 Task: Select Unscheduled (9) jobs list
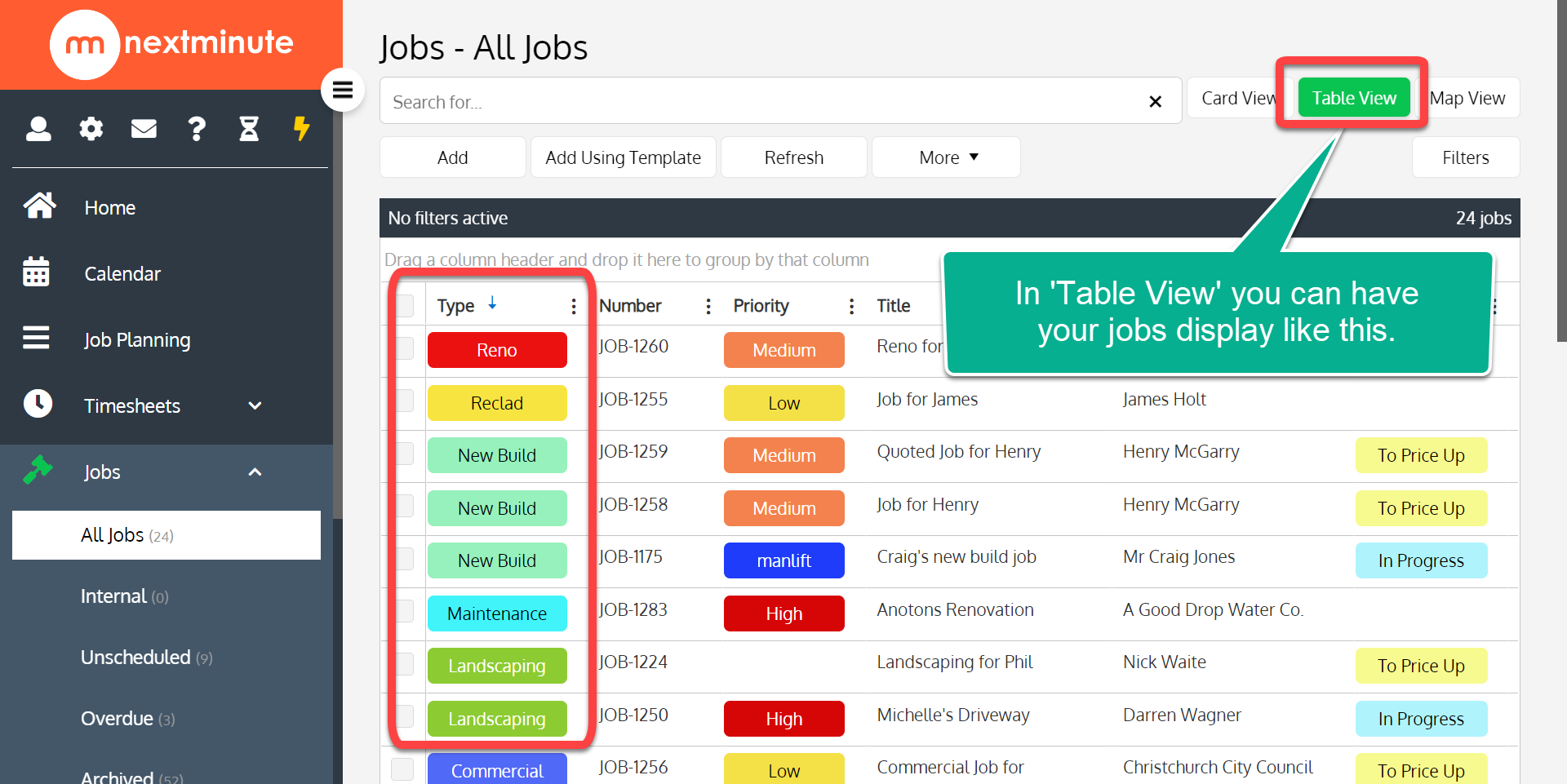click(147, 658)
